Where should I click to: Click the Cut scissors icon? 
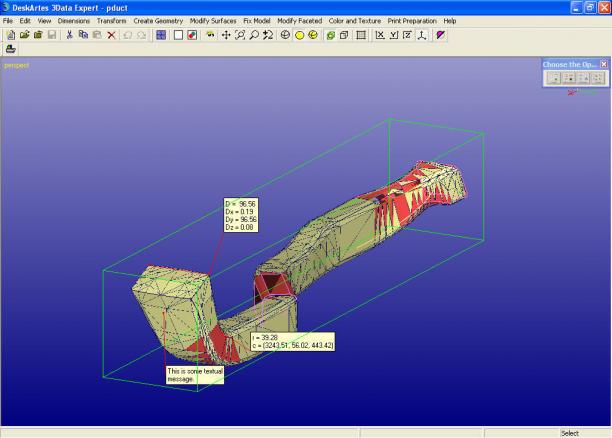[x=69, y=35]
